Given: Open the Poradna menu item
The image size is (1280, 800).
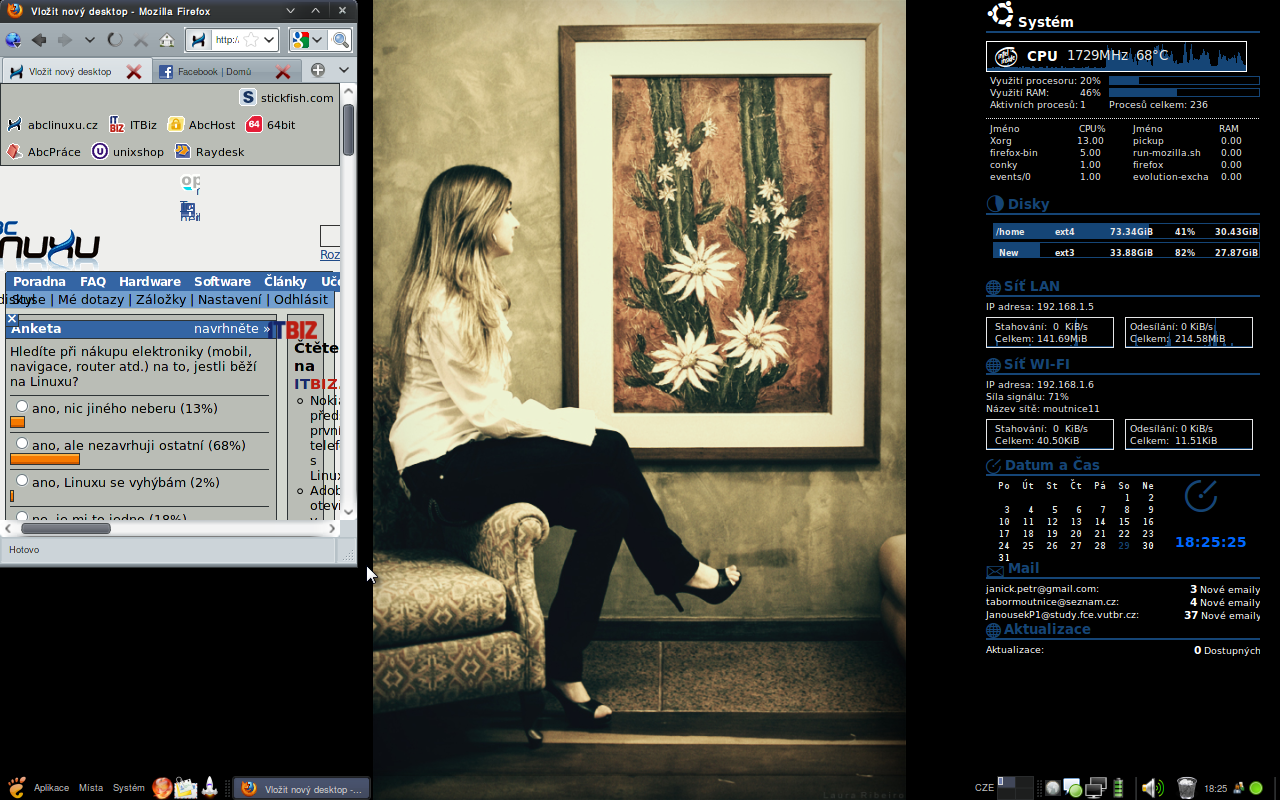Looking at the screenshot, I should click(x=39, y=282).
